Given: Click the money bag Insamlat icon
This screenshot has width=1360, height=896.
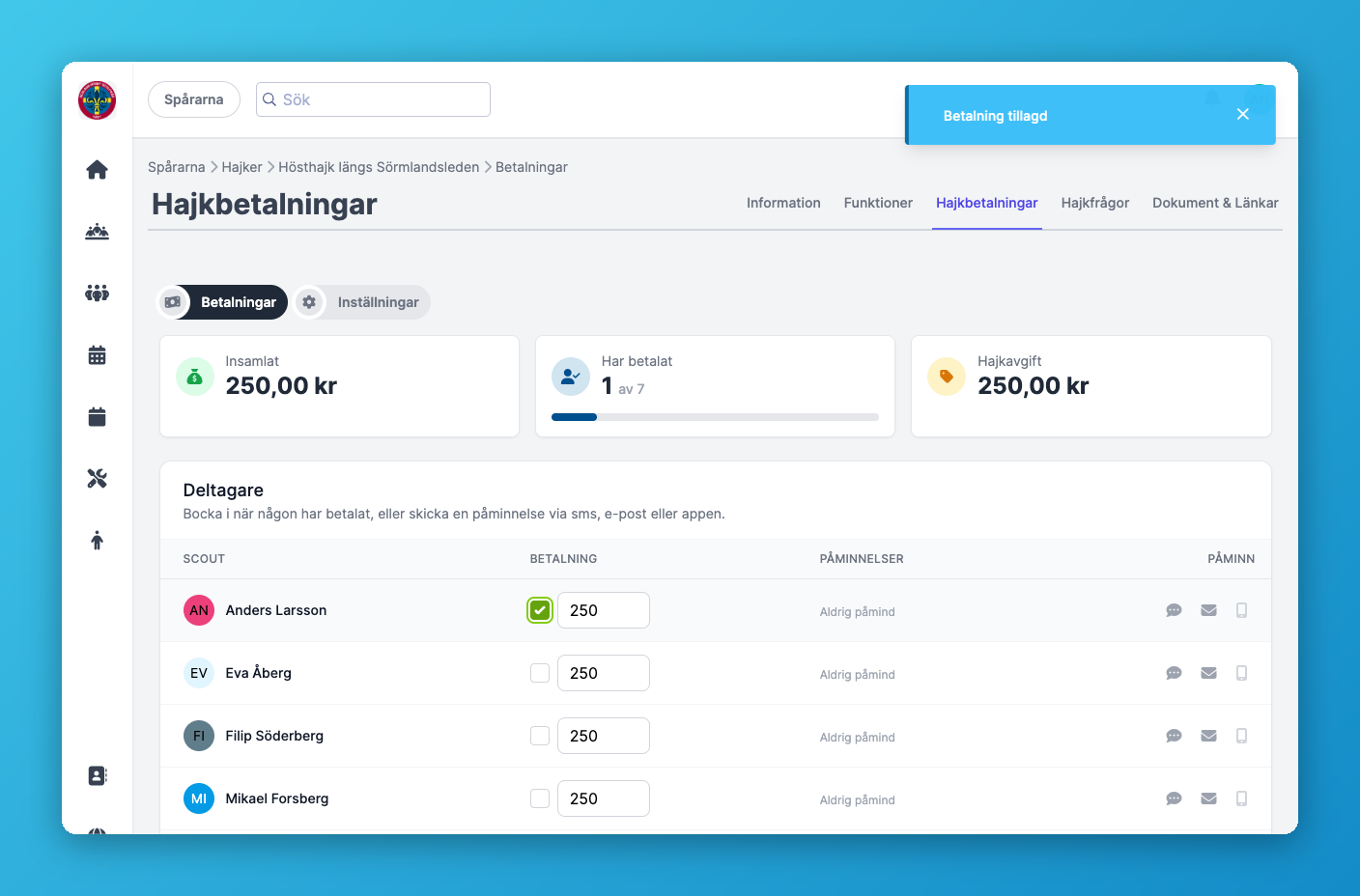Looking at the screenshot, I should click(195, 377).
